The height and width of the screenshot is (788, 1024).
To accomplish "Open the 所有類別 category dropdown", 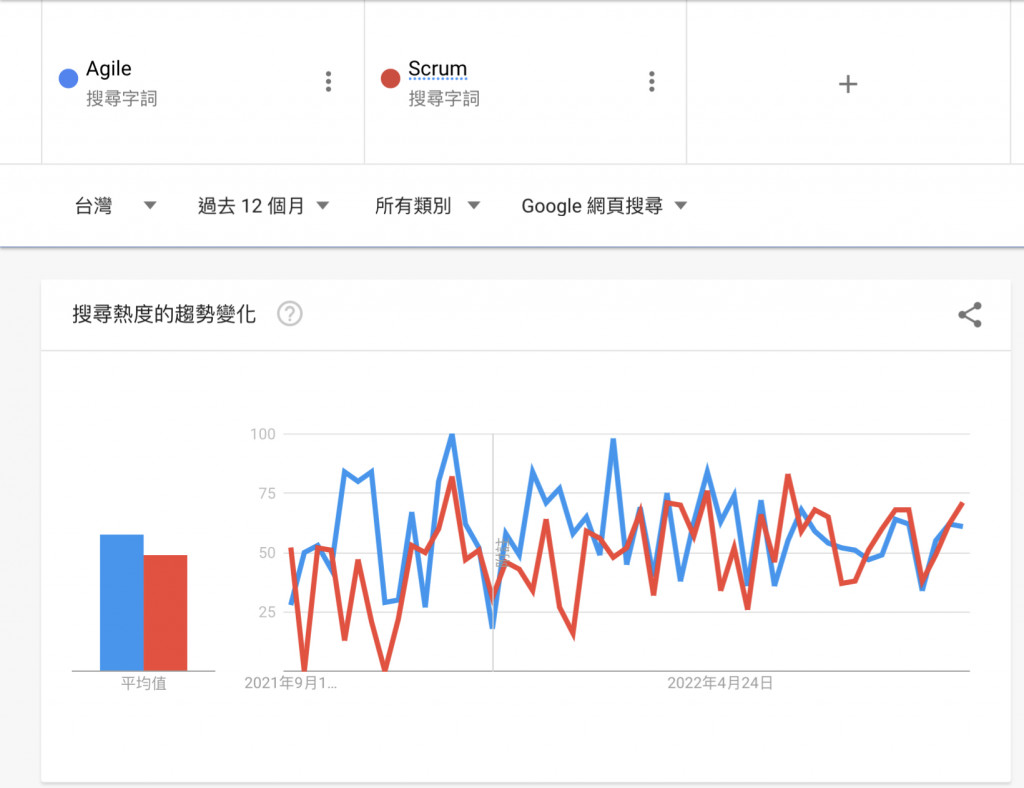I will click(427, 206).
